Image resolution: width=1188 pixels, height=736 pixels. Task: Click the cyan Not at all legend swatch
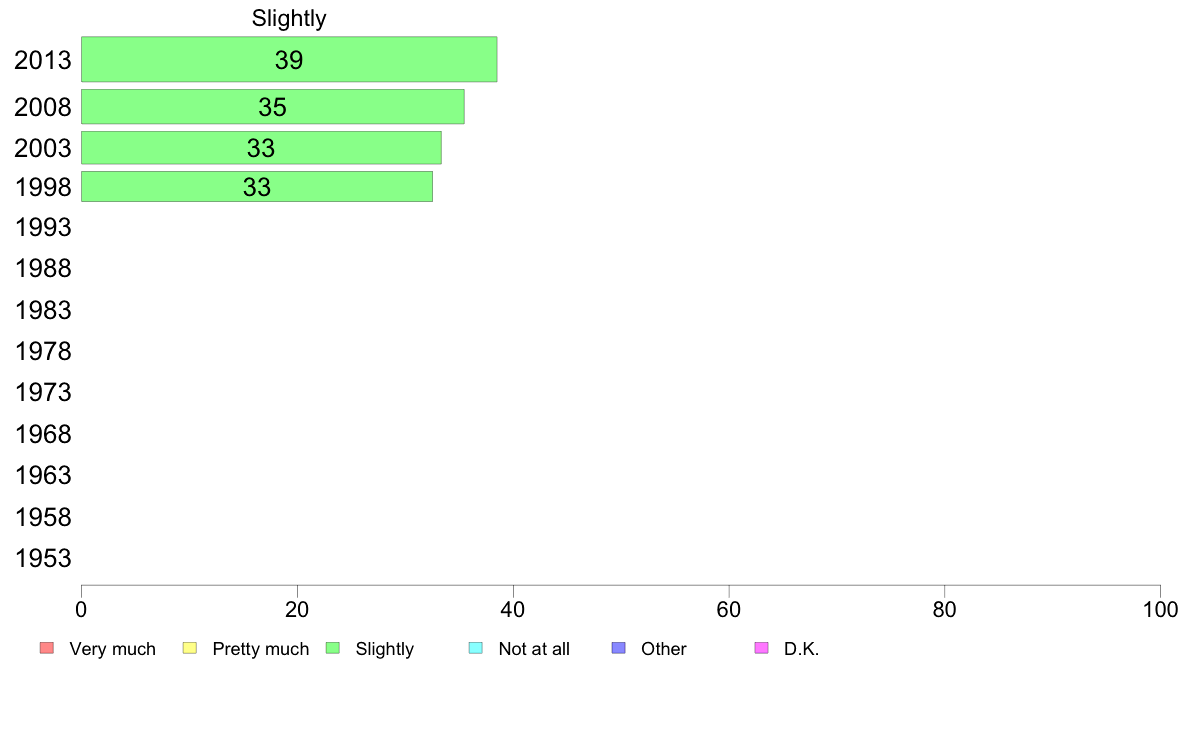pyautogui.click(x=476, y=648)
